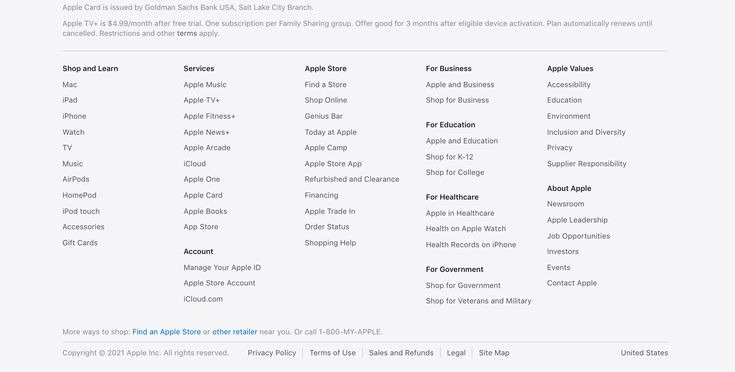Open Apple Music under Services

205,84
